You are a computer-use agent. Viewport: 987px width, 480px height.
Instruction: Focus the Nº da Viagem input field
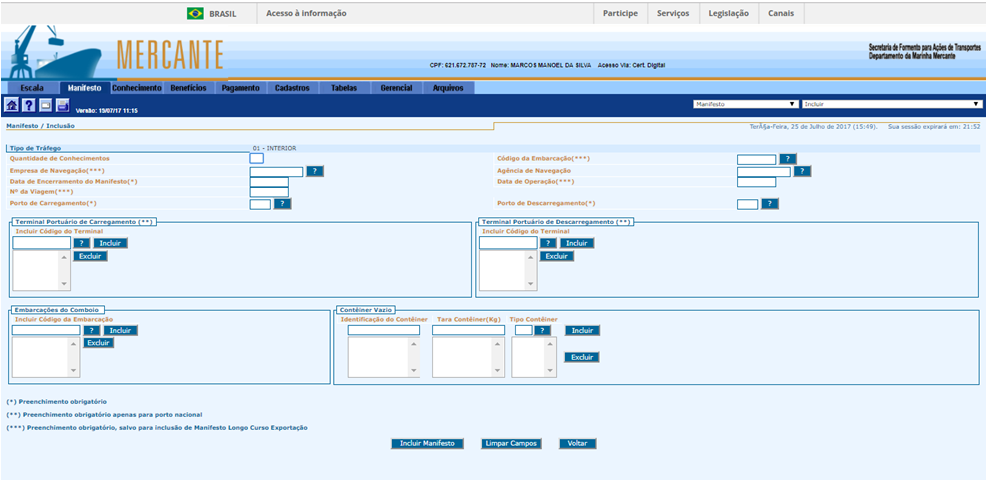click(x=269, y=193)
